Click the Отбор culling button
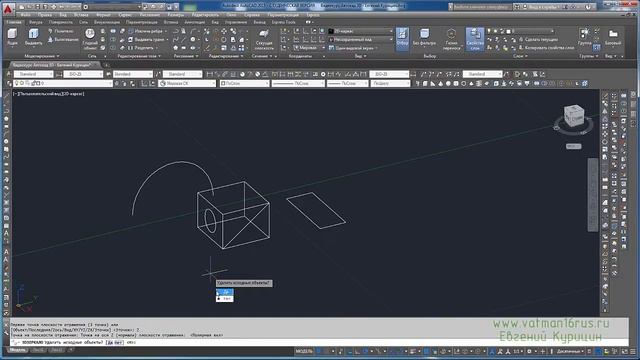 pyautogui.click(x=402, y=39)
